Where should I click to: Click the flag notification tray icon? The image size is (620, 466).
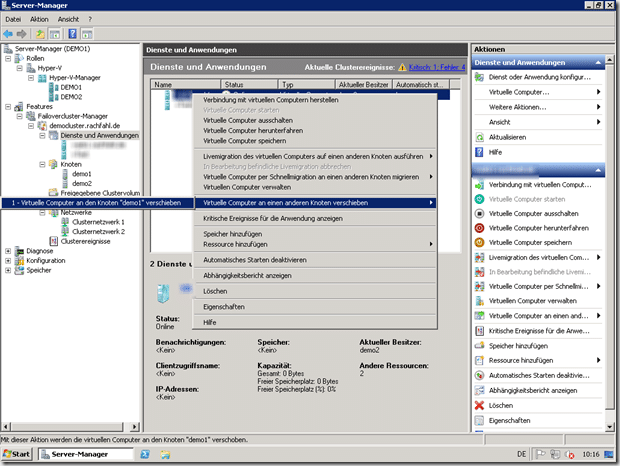tap(540, 454)
